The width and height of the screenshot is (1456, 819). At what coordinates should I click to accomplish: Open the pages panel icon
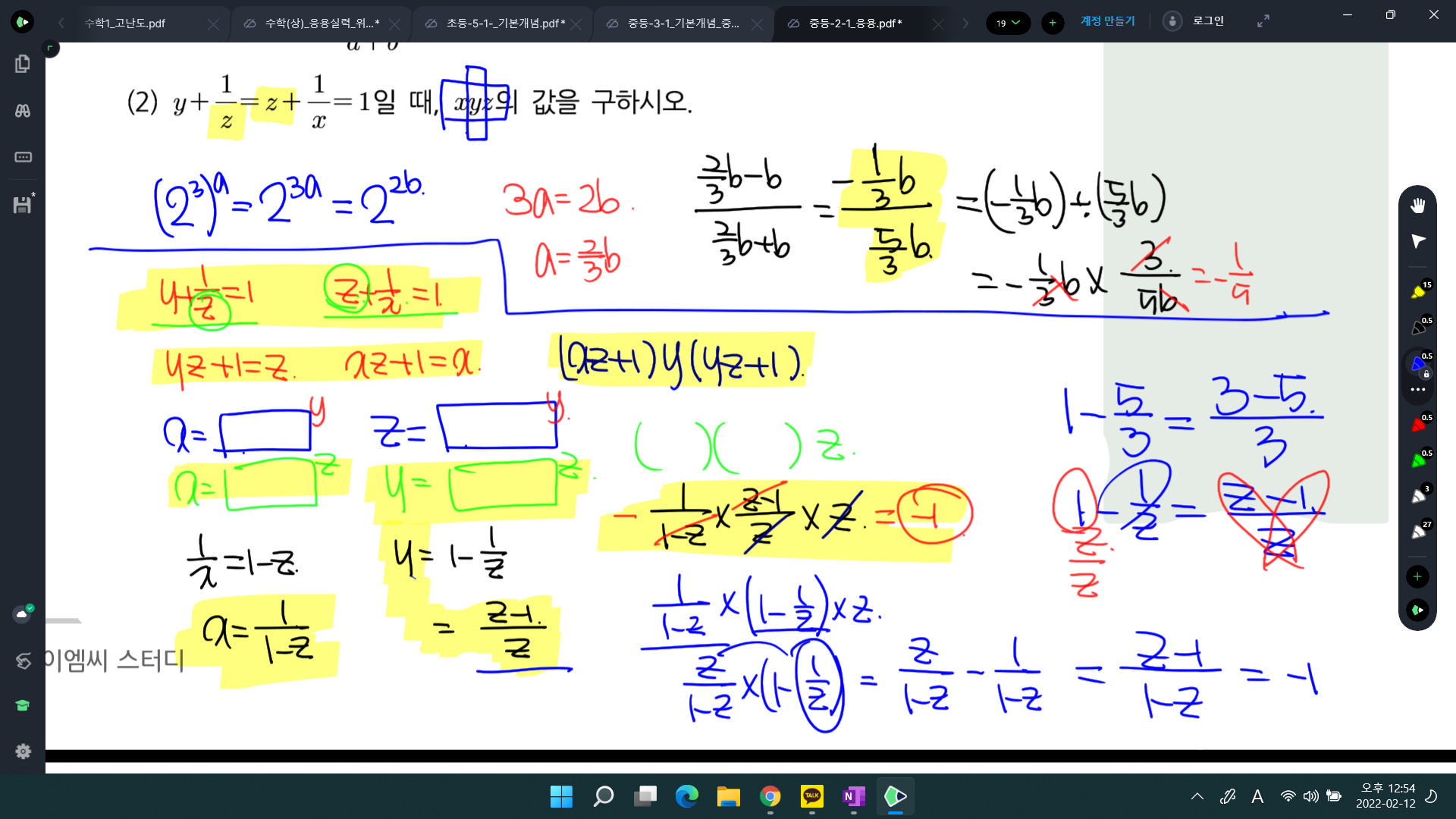tap(23, 64)
